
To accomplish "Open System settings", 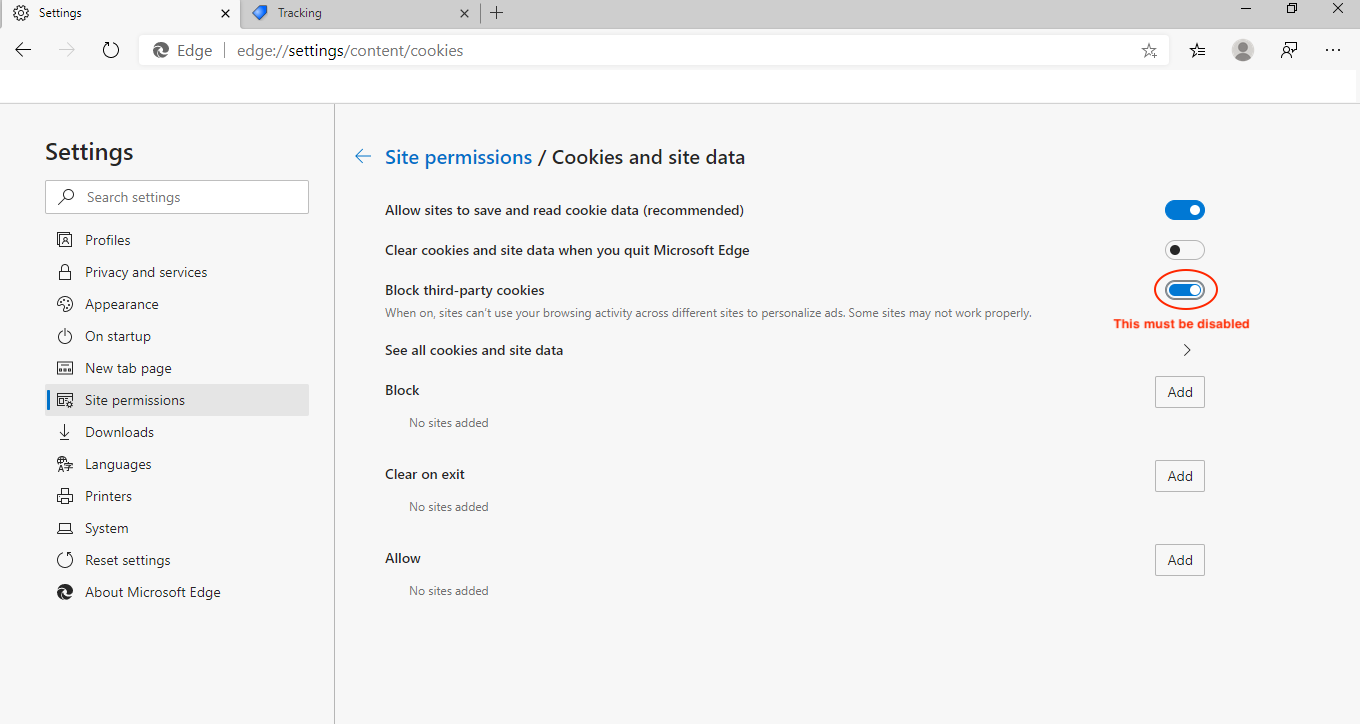I will tap(177, 528).
